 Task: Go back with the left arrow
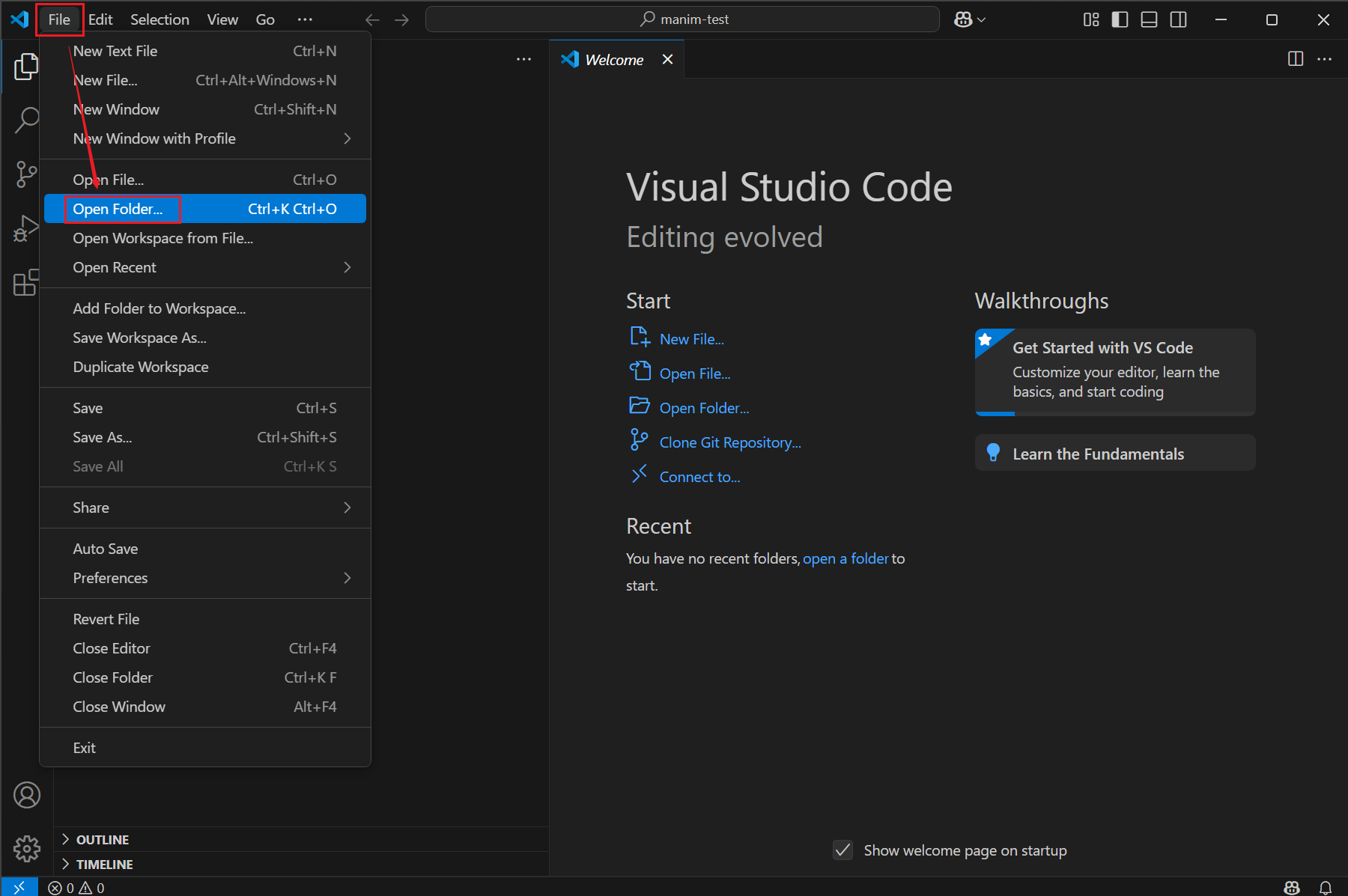coord(372,19)
